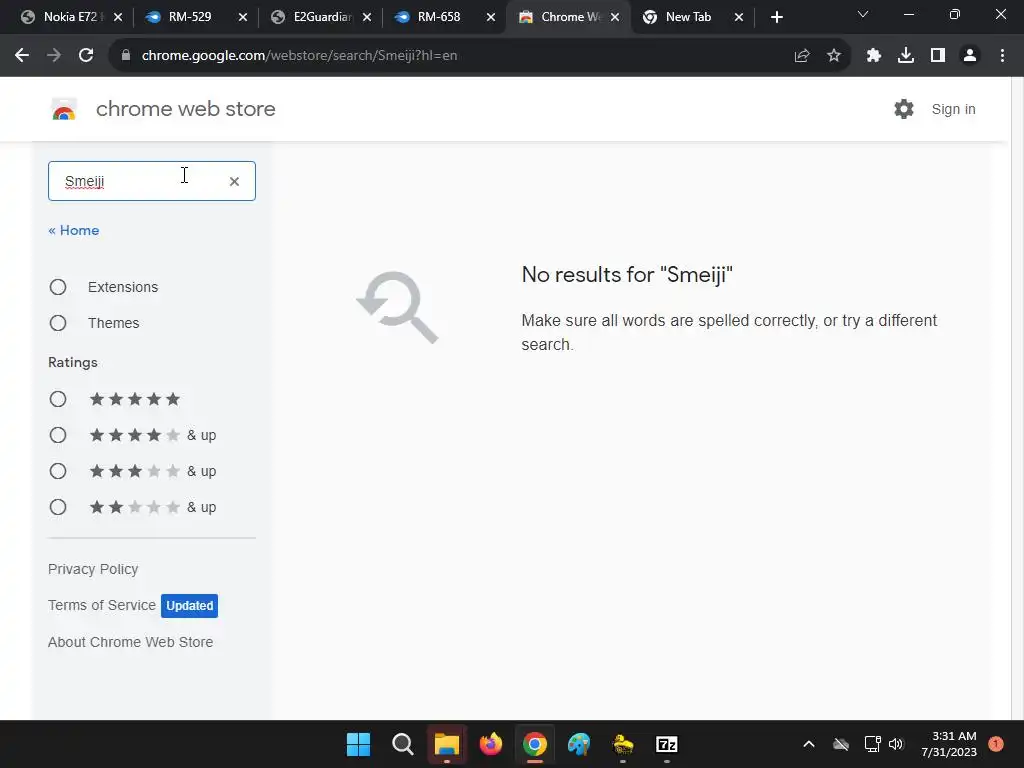This screenshot has height=768, width=1024.
Task: Close the RM-529 tab
Action: [x=243, y=18]
